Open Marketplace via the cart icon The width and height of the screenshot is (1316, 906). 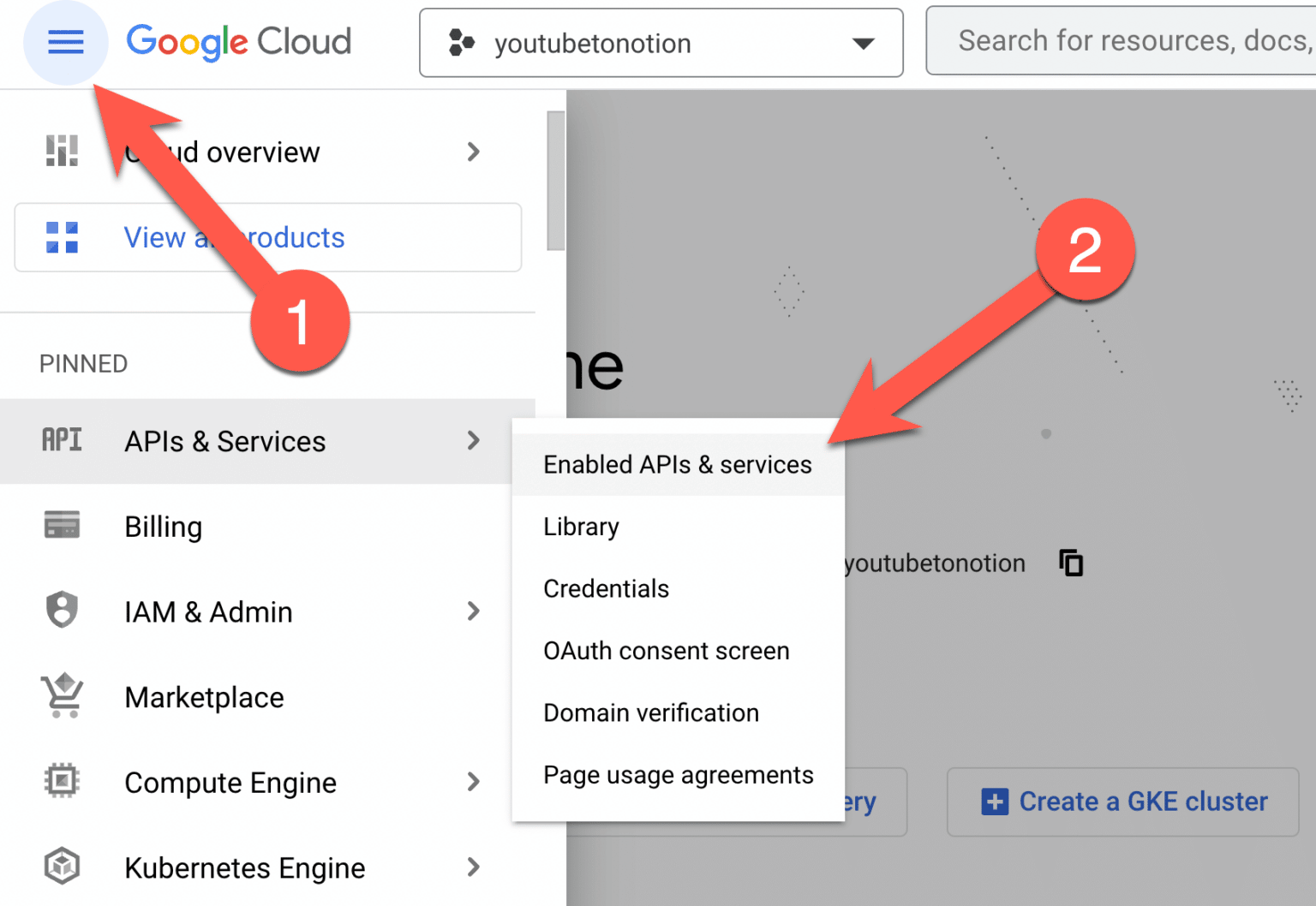(61, 696)
